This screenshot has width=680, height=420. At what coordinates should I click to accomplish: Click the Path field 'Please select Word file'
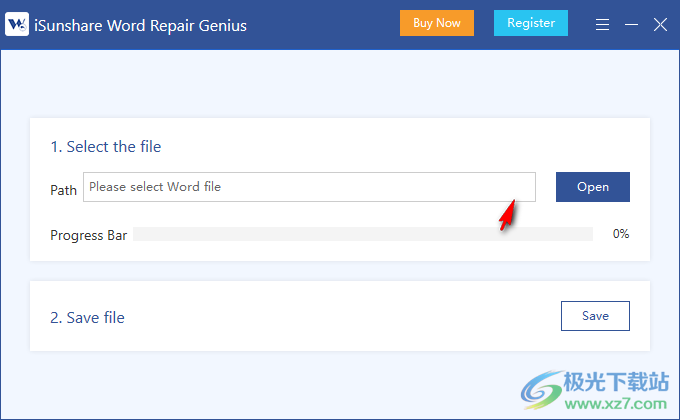click(309, 187)
